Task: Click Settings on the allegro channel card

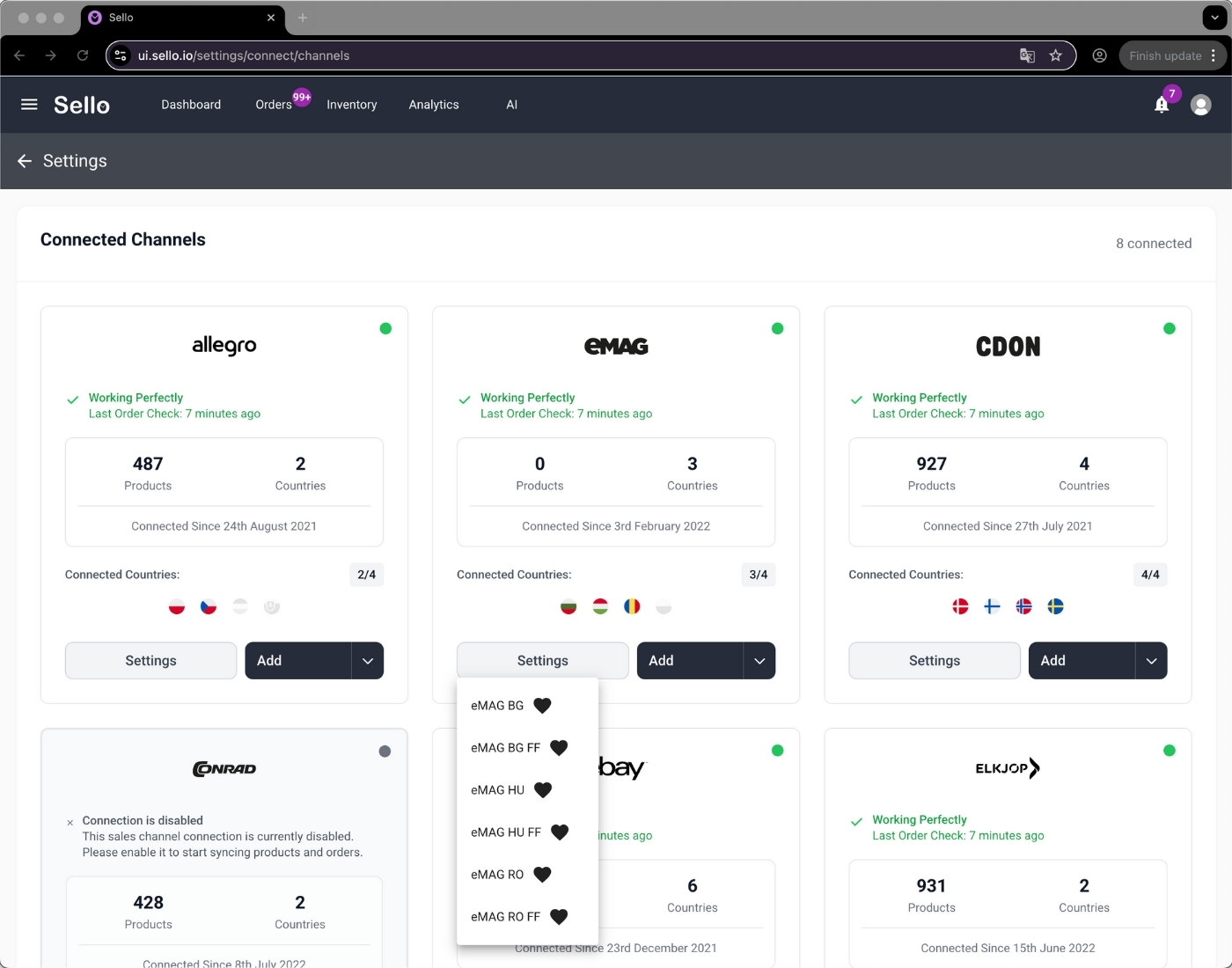Action: pos(150,661)
